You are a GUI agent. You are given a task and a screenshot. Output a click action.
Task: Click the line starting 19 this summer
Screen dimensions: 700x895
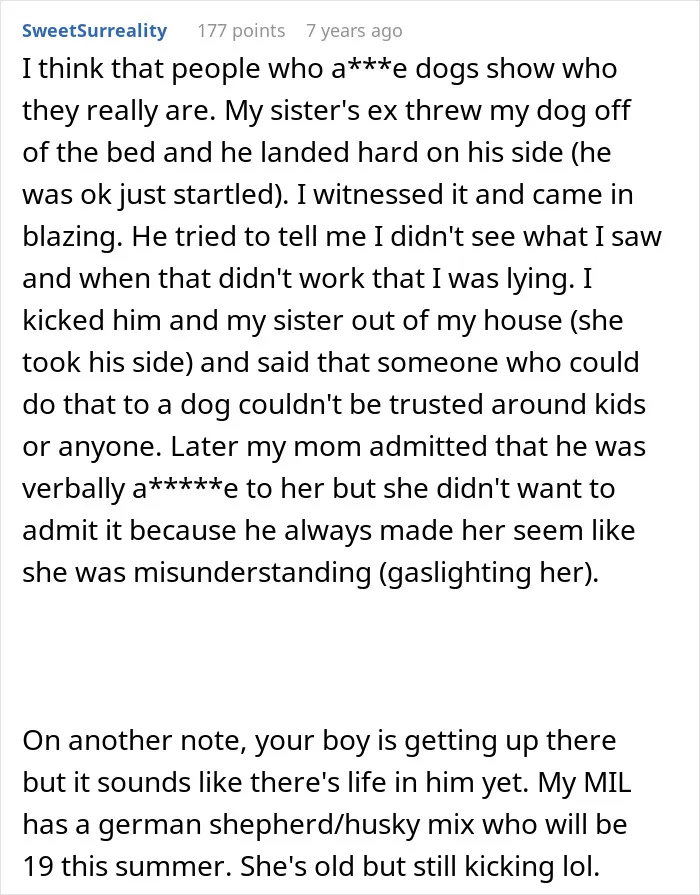[311, 866]
